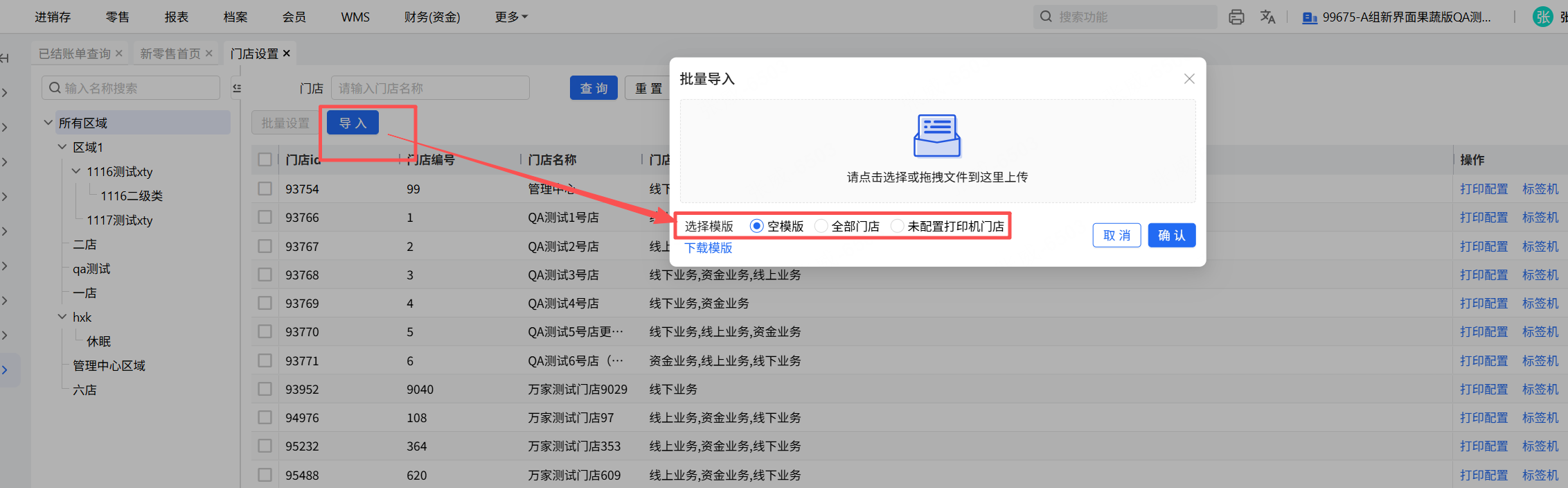Collapse the hxk tree node

[x=62, y=317]
